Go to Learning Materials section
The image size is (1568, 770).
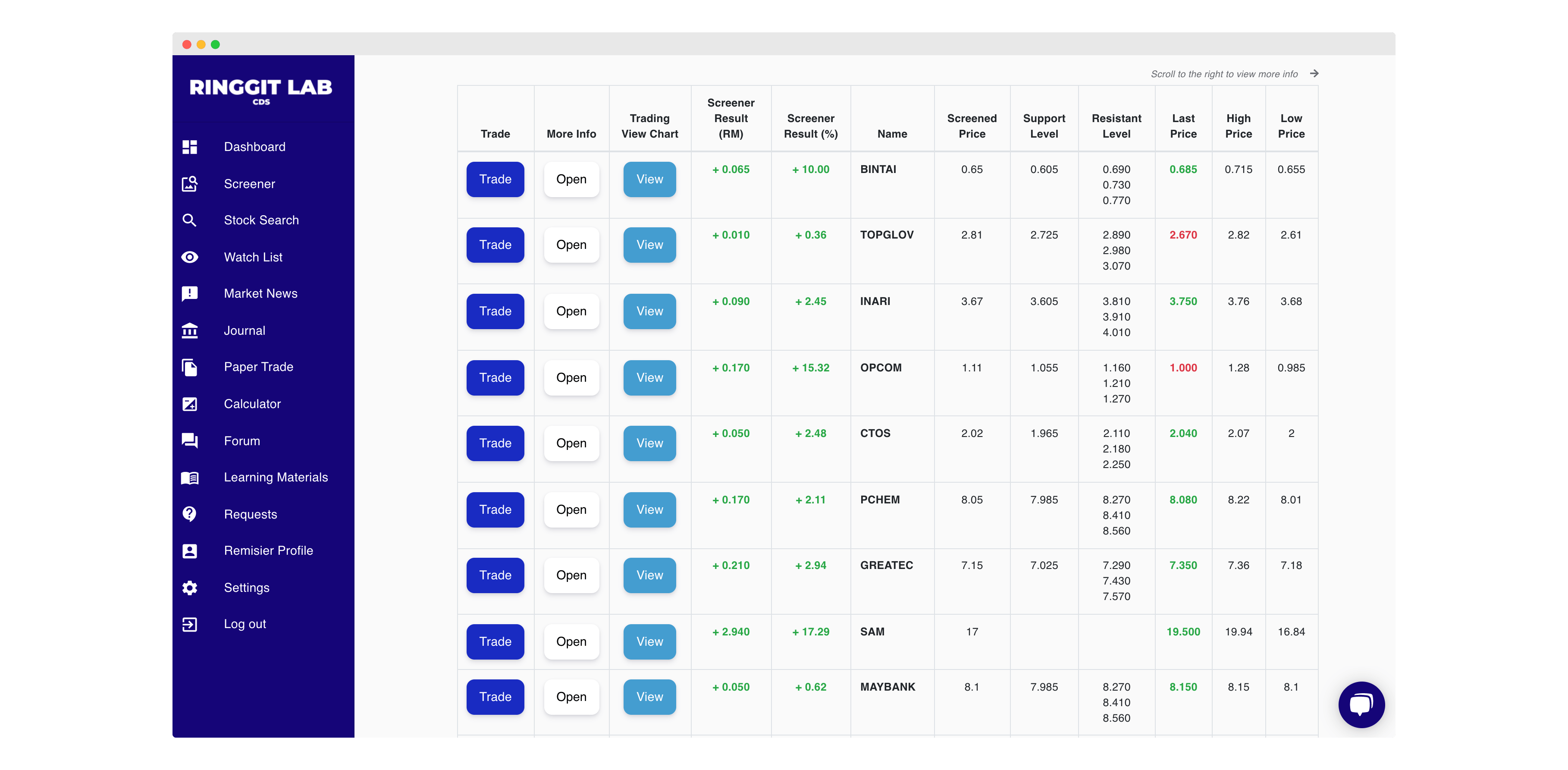(275, 477)
